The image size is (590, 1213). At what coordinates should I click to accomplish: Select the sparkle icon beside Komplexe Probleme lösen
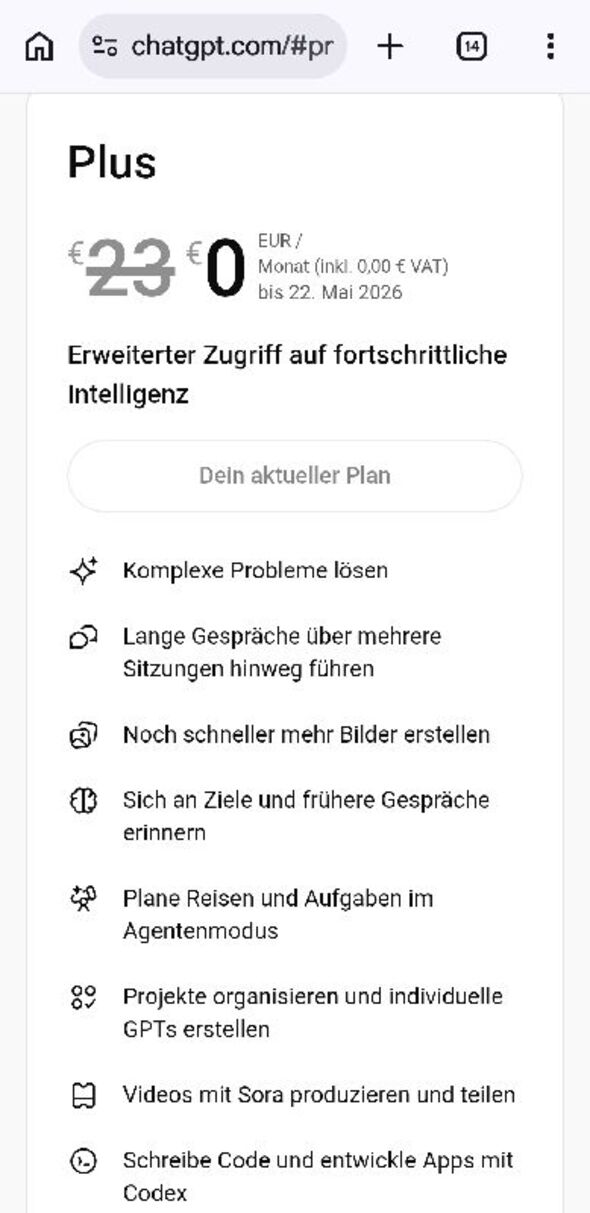[83, 570]
